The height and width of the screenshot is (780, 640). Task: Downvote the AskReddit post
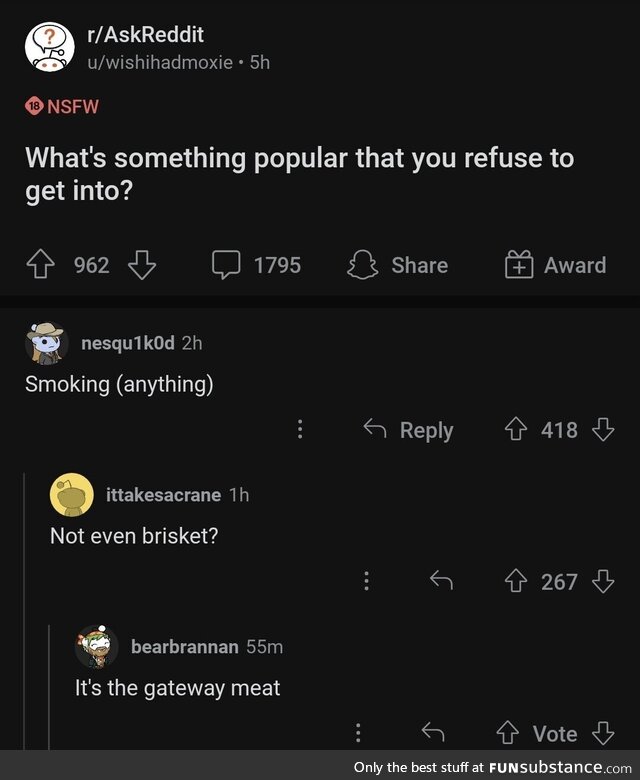coord(142,265)
